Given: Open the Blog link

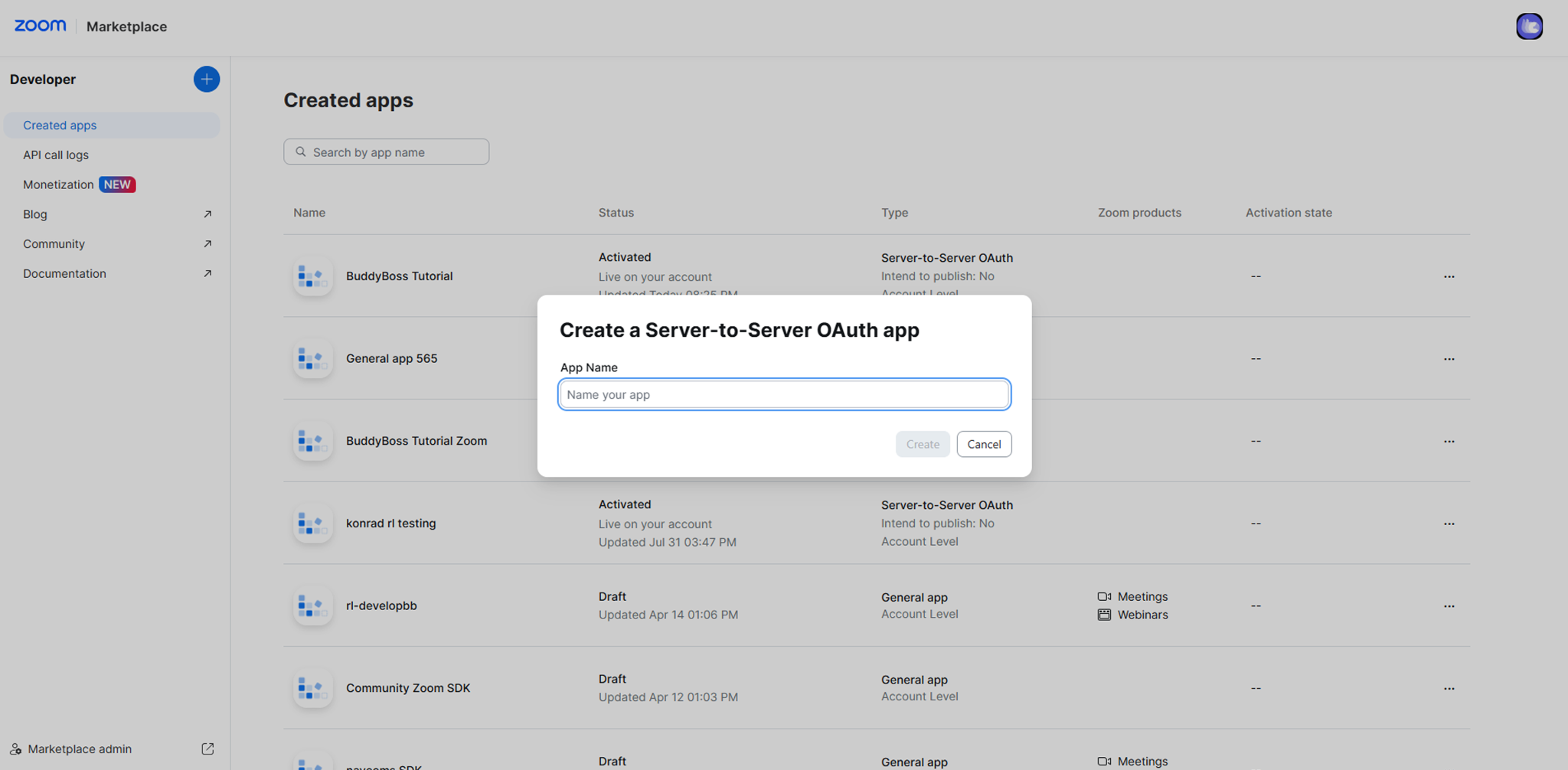Looking at the screenshot, I should coord(35,214).
